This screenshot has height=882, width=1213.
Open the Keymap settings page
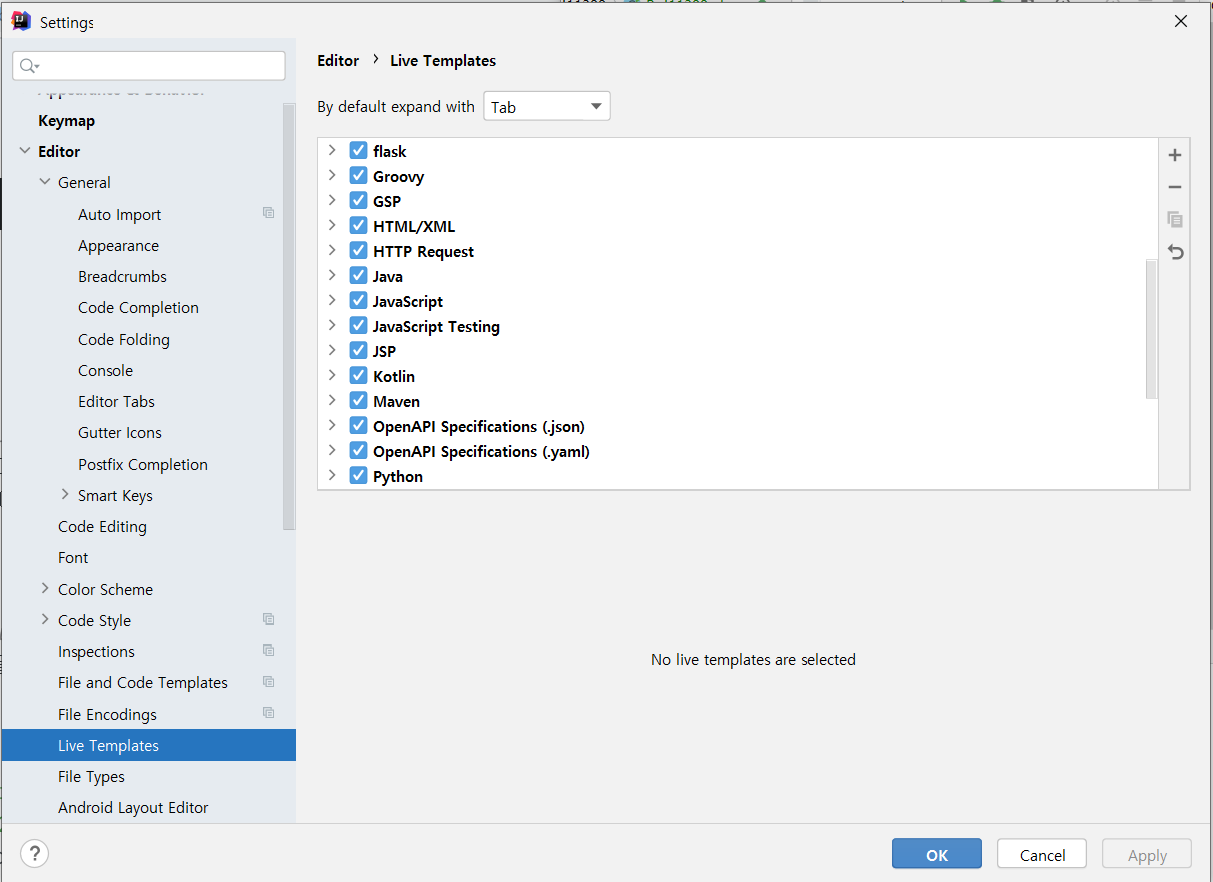click(67, 120)
